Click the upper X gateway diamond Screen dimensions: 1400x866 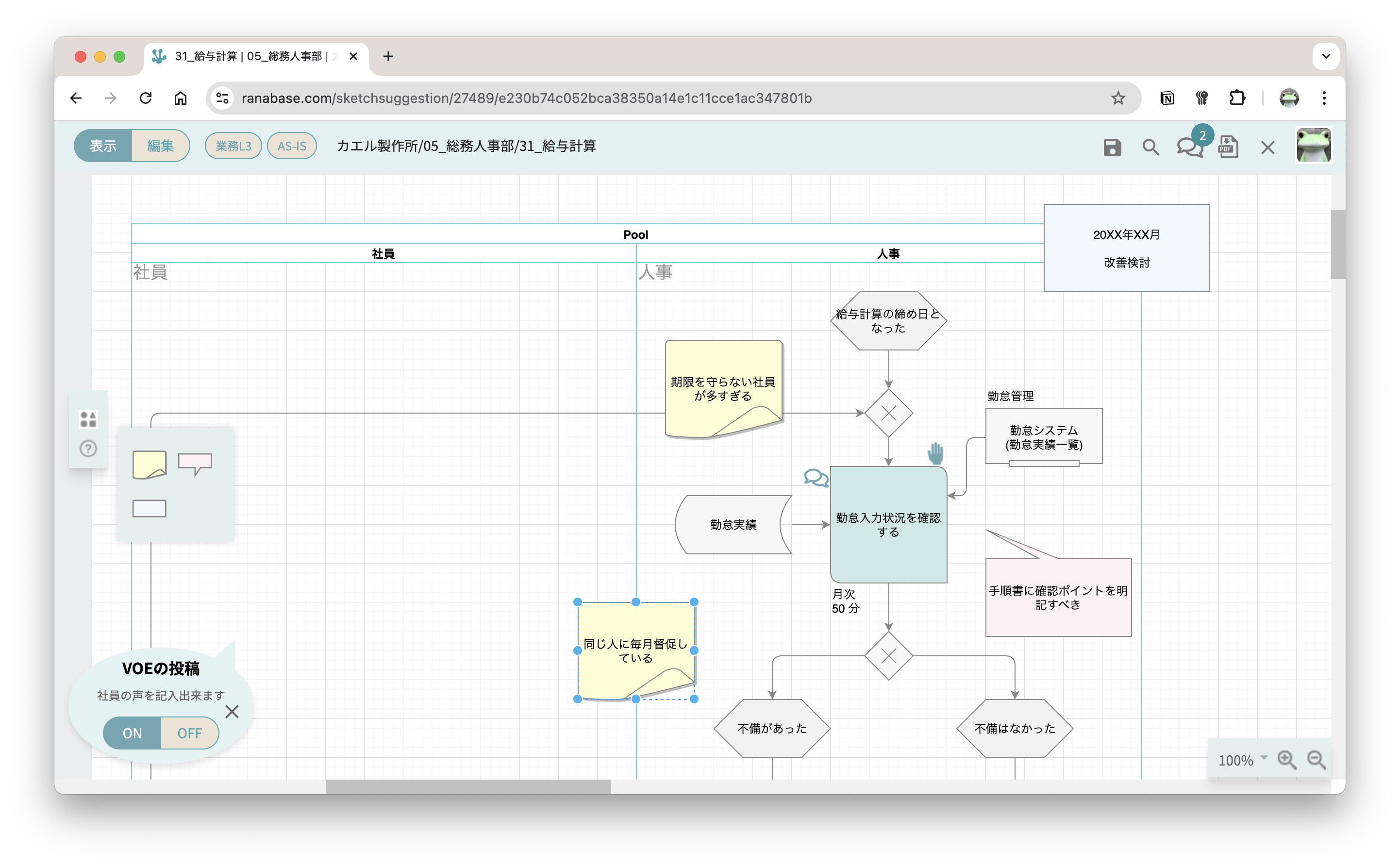coord(888,413)
